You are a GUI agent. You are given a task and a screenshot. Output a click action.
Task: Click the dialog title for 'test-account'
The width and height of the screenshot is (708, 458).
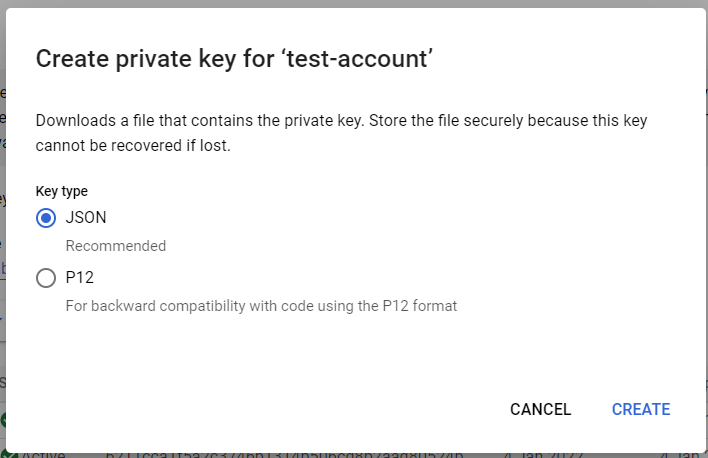234,59
